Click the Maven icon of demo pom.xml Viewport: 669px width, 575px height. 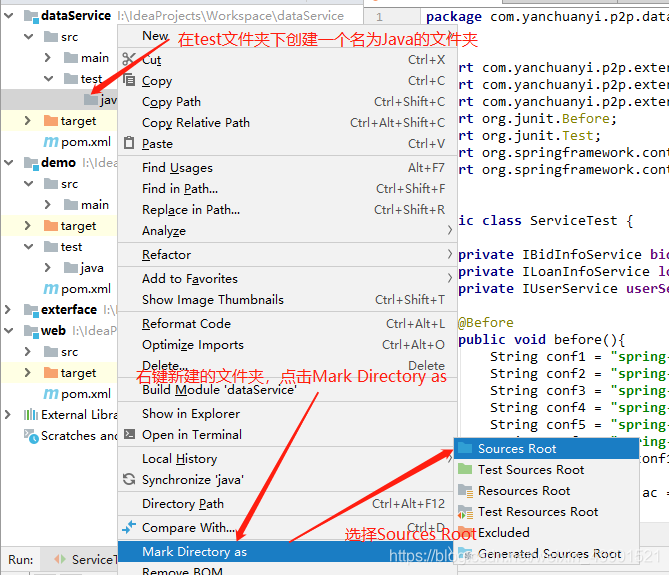point(50,289)
